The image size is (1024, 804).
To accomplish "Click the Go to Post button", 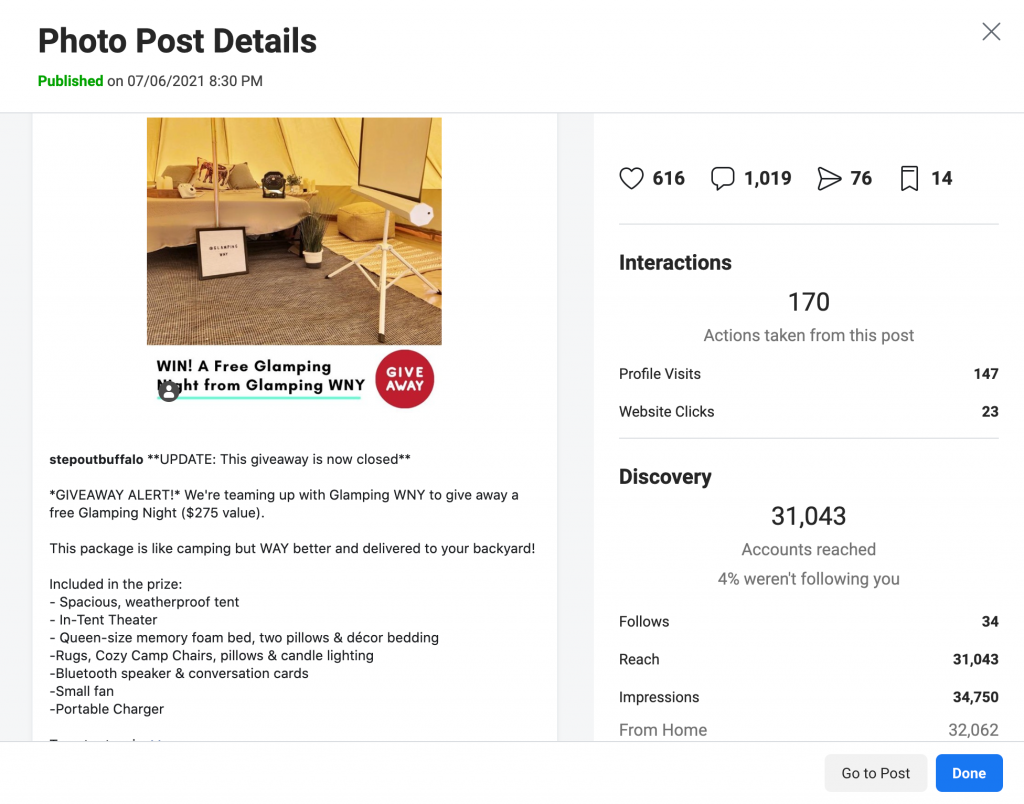I will click(875, 773).
